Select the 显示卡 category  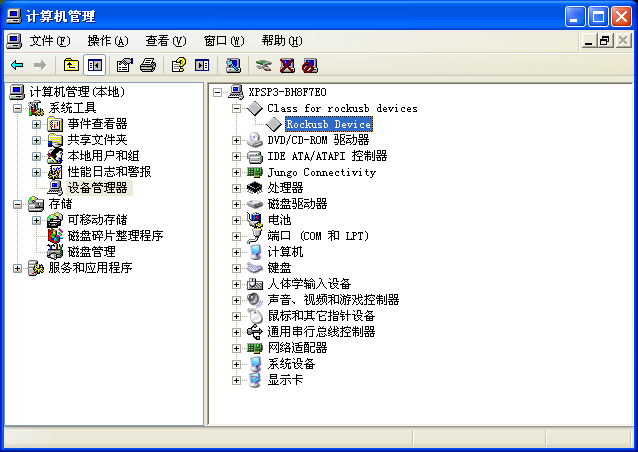[285, 380]
